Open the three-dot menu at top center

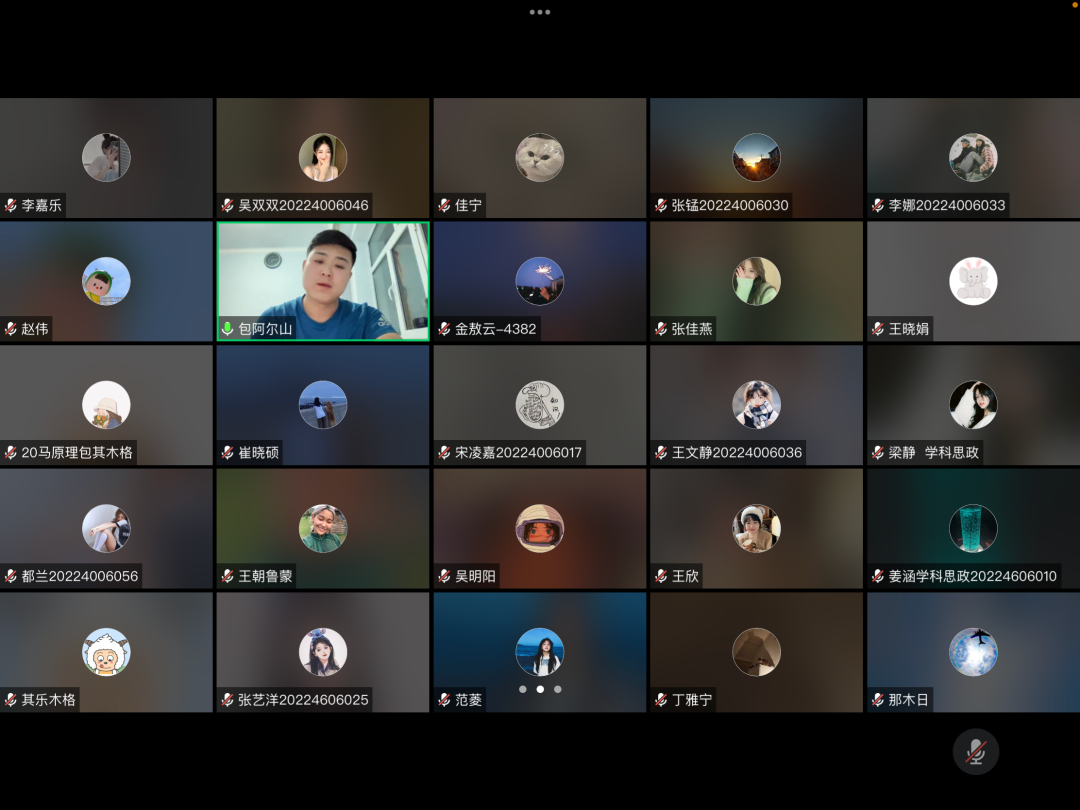[540, 12]
